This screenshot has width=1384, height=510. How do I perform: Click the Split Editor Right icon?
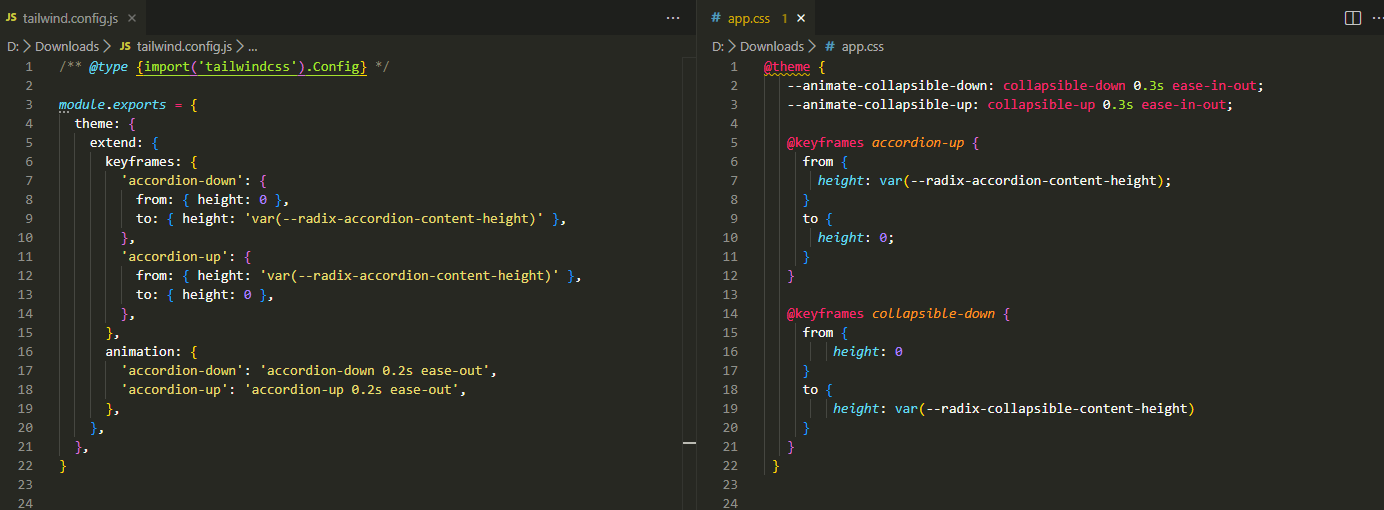pos(1352,18)
